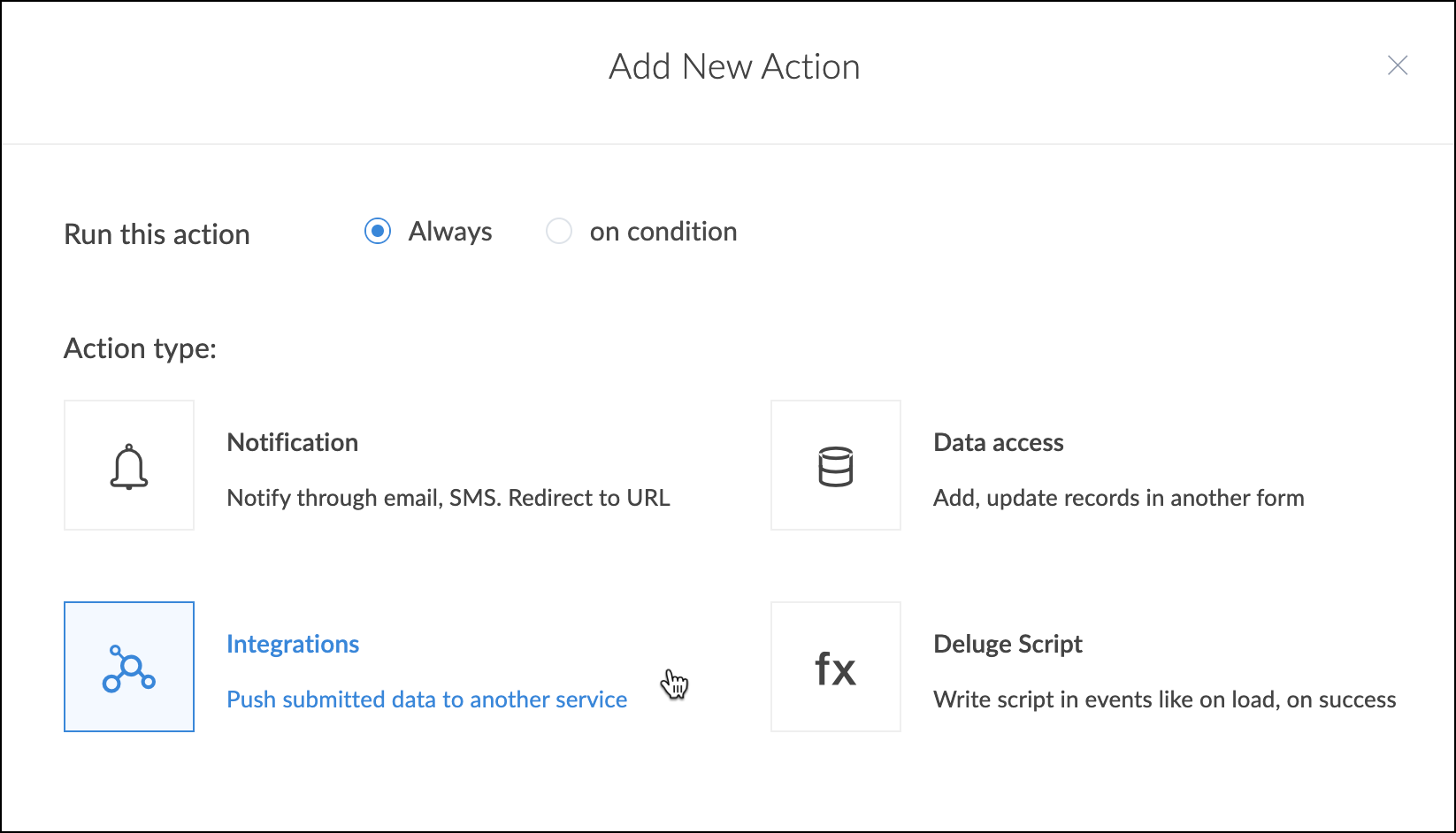Pick the Deluge Script fx icon
This screenshot has width=1456, height=833.
(x=836, y=668)
